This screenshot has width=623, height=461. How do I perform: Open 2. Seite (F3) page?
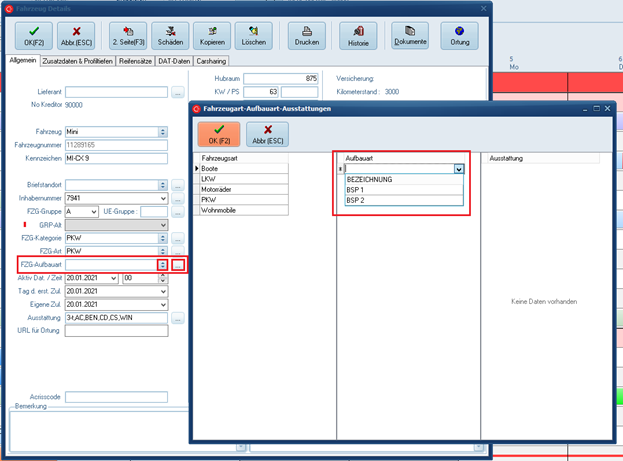[x=129, y=35]
